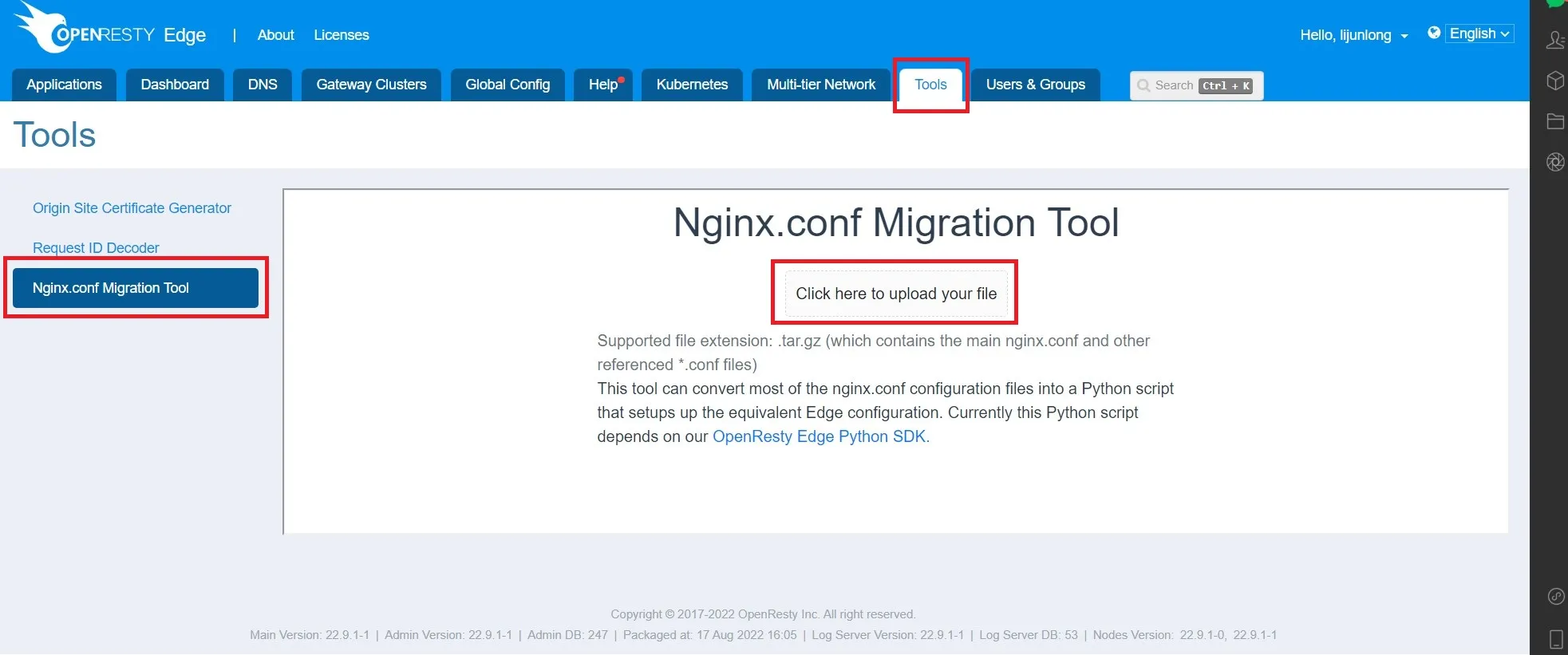Click the globe icon beside the language selector
This screenshot has width=1568, height=655.
(x=1434, y=33)
